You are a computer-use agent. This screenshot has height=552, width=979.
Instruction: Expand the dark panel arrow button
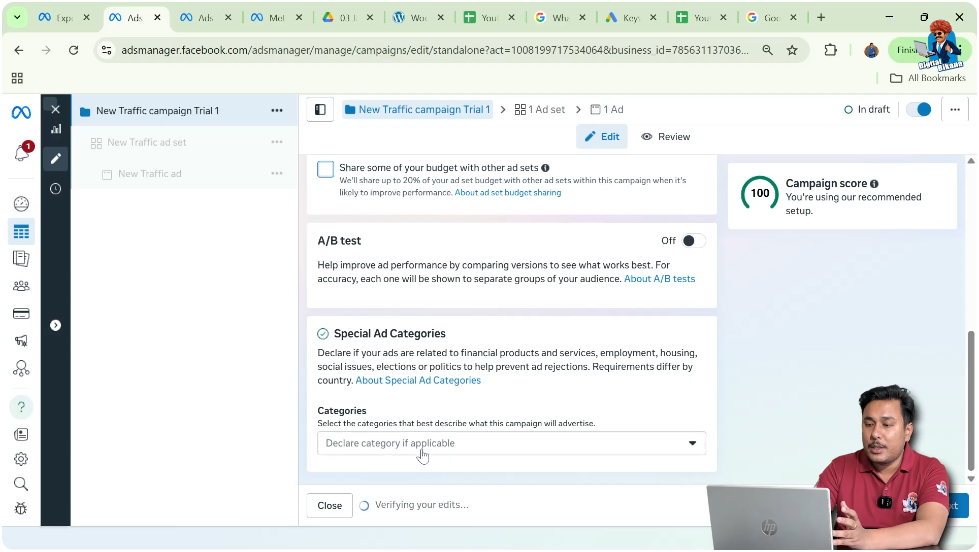(x=56, y=325)
